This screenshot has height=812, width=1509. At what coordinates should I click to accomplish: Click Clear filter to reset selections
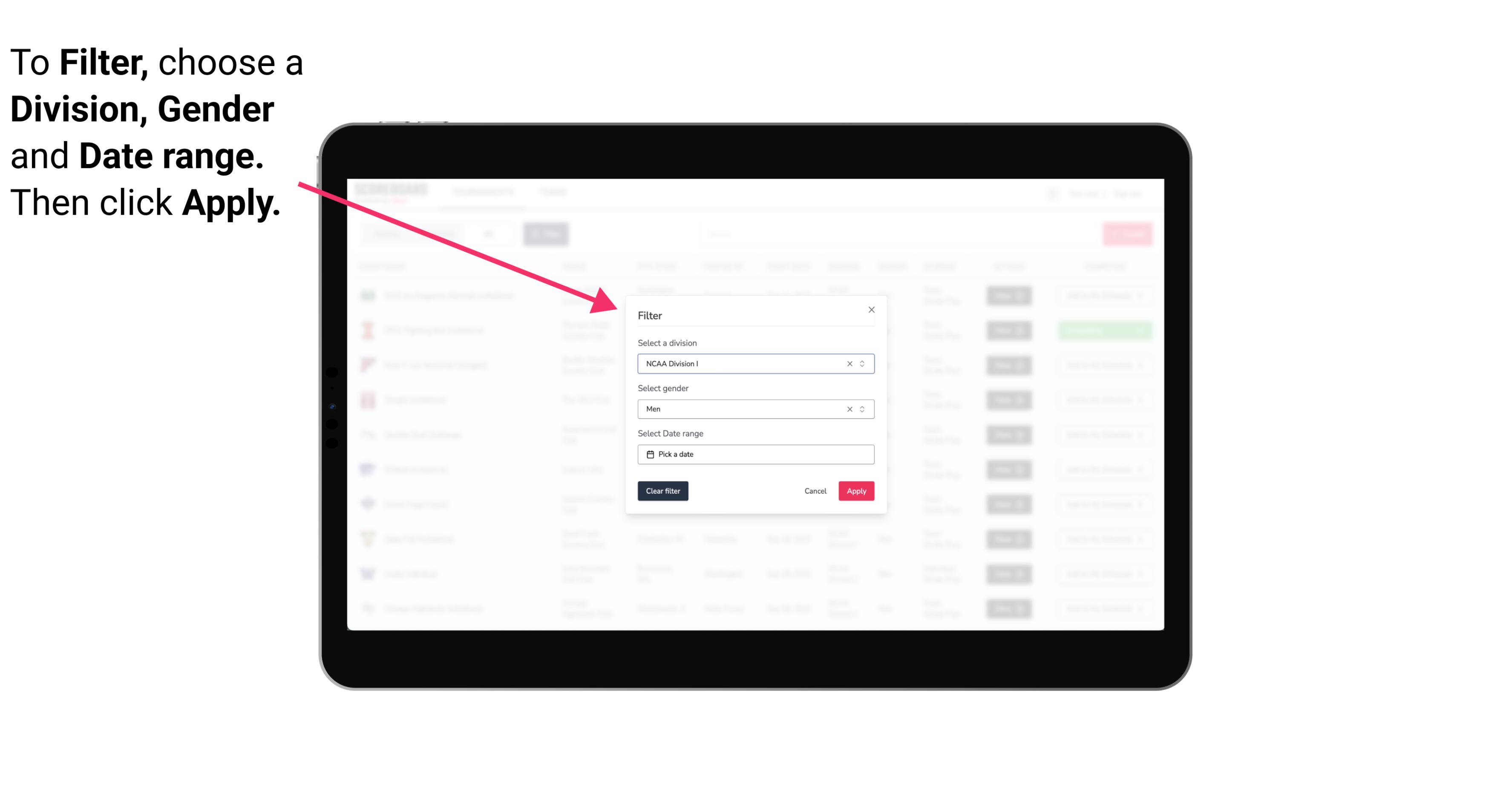pos(663,491)
